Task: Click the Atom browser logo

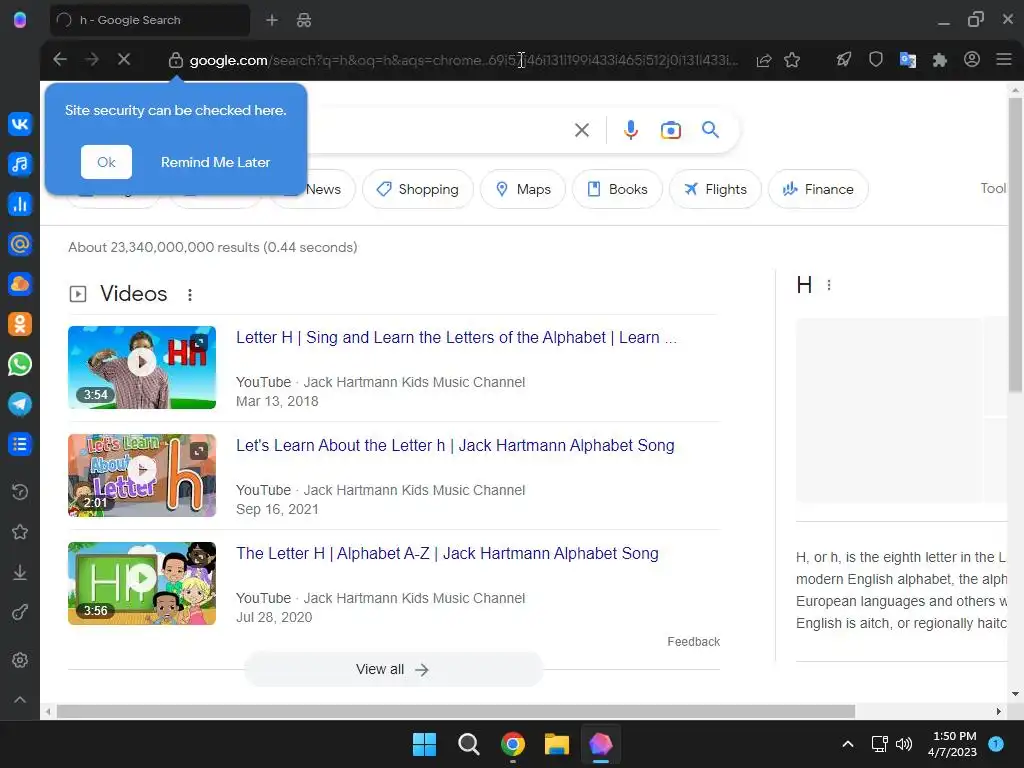Action: click(20, 20)
